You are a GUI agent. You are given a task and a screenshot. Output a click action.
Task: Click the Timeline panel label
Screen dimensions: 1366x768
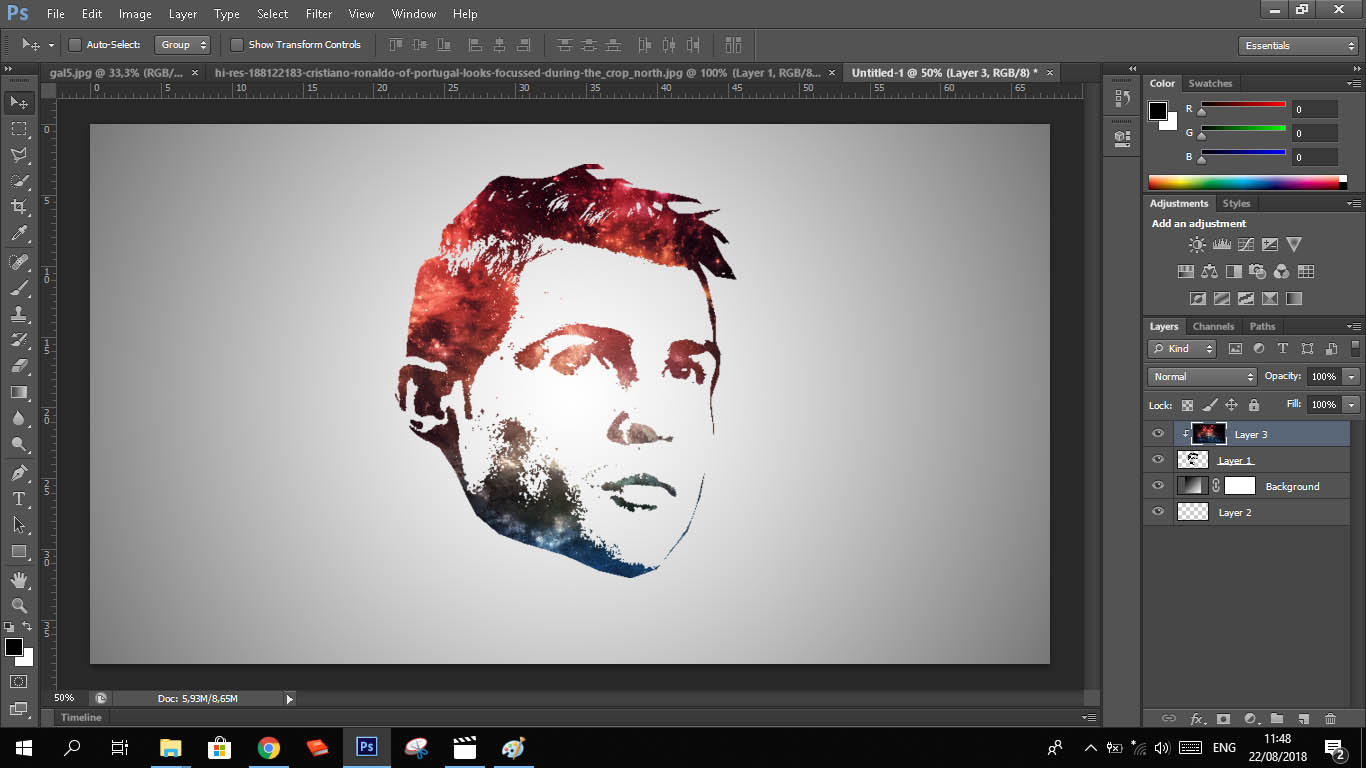tap(81, 717)
